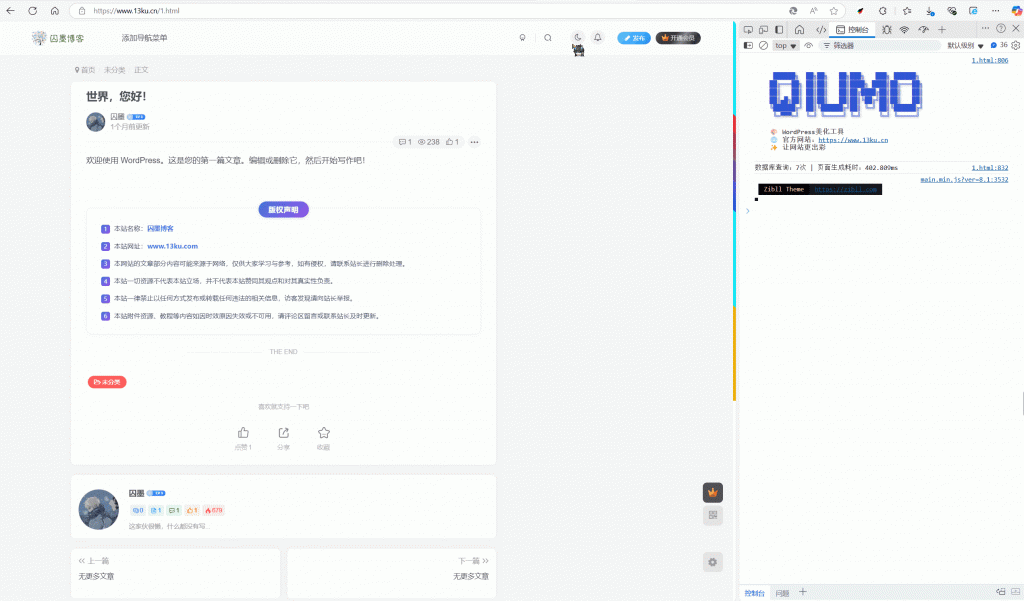Open the site search magnifier icon

coord(547,38)
